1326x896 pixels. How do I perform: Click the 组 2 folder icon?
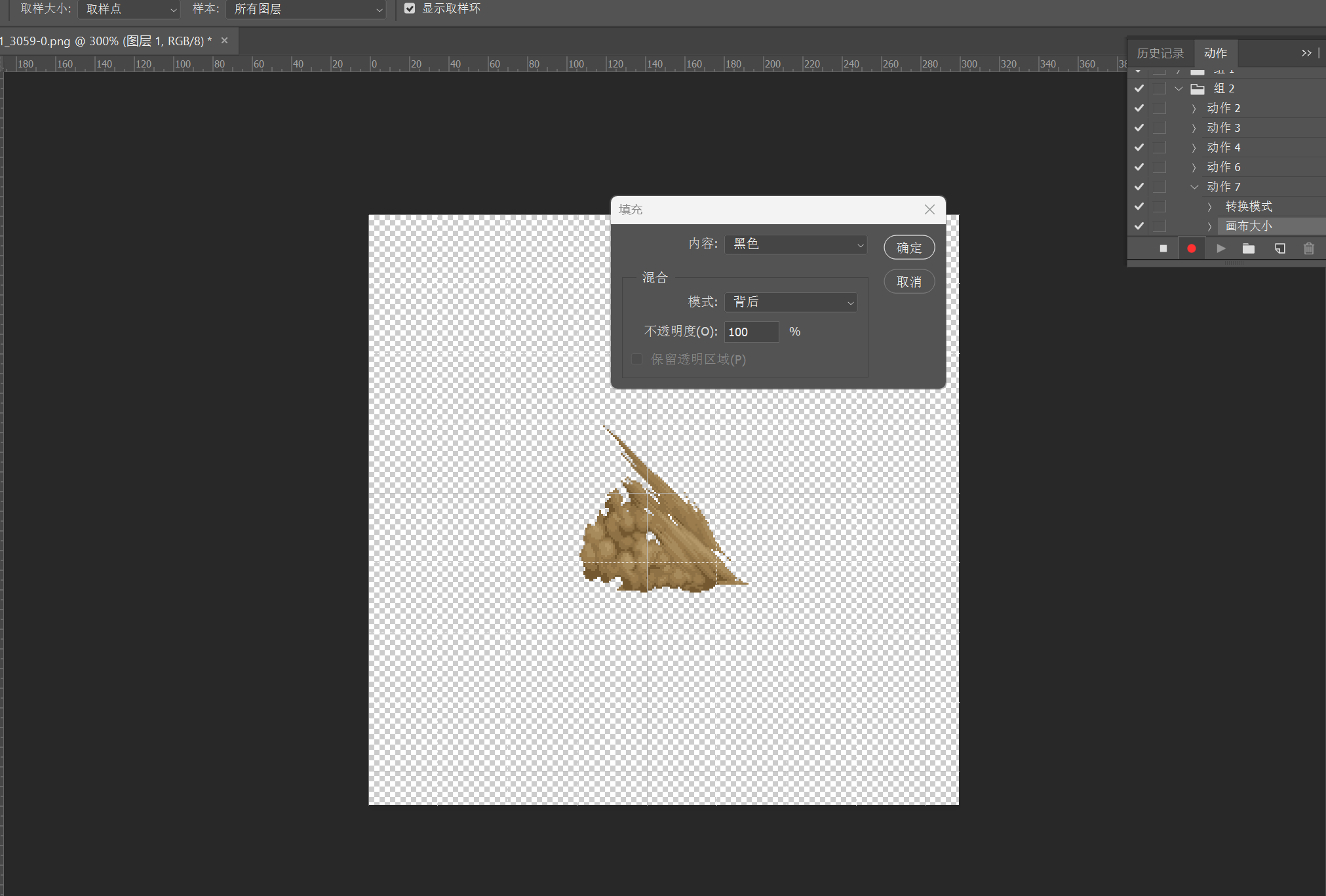(1198, 88)
